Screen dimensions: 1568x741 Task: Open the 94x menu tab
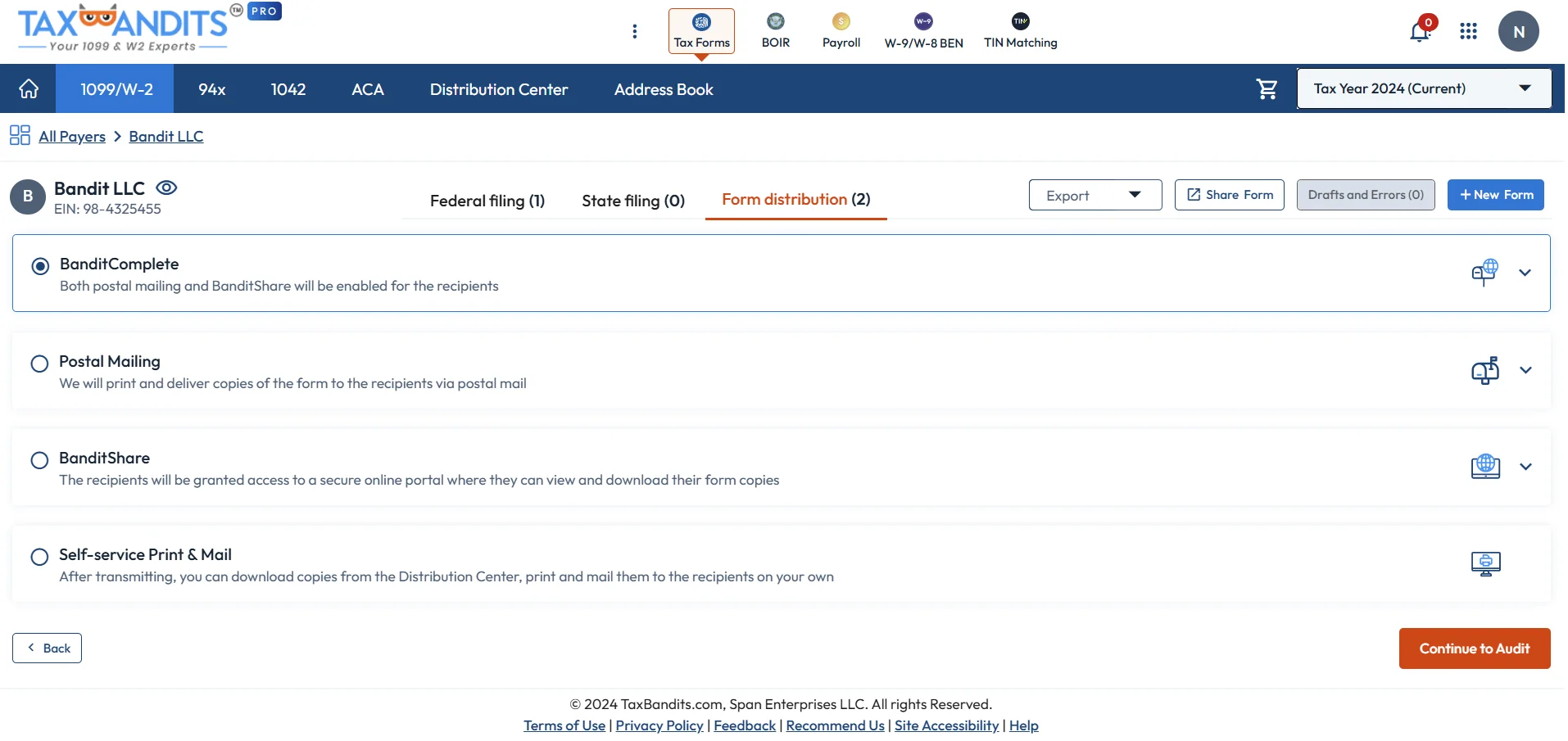click(x=212, y=89)
